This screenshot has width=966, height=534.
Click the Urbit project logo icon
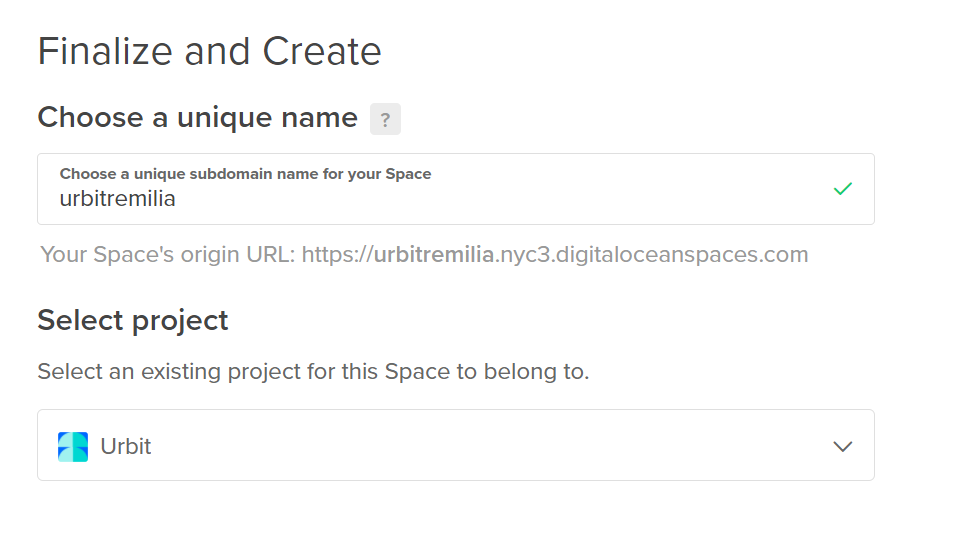click(x=73, y=447)
